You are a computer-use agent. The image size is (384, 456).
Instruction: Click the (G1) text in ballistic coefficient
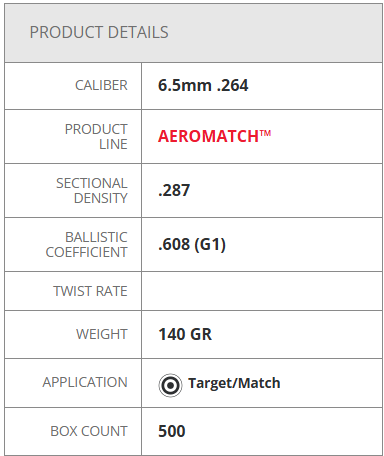210,245
